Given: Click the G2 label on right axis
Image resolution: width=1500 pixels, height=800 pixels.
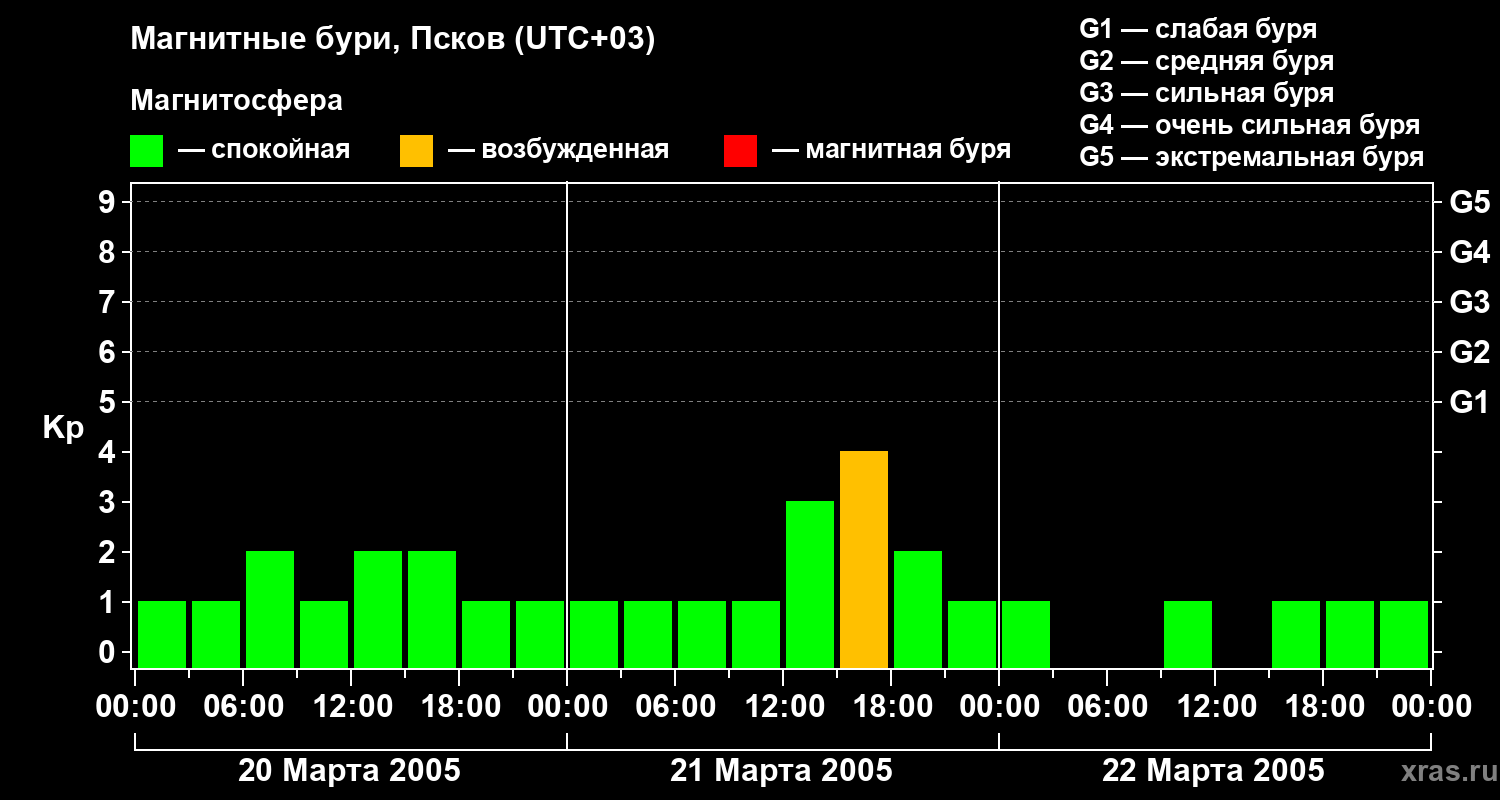Looking at the screenshot, I should point(1469,352).
